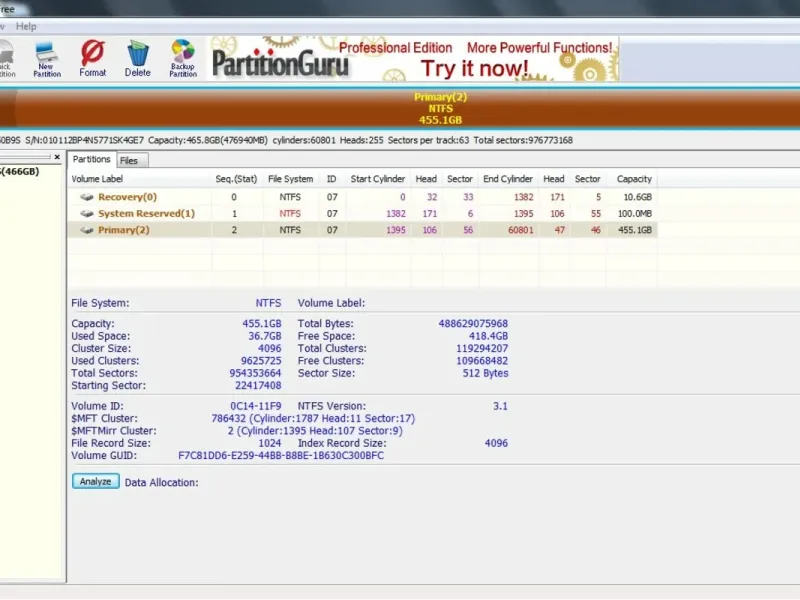Click the Primary(2) drive icon
This screenshot has width=800, height=600.
click(87, 230)
